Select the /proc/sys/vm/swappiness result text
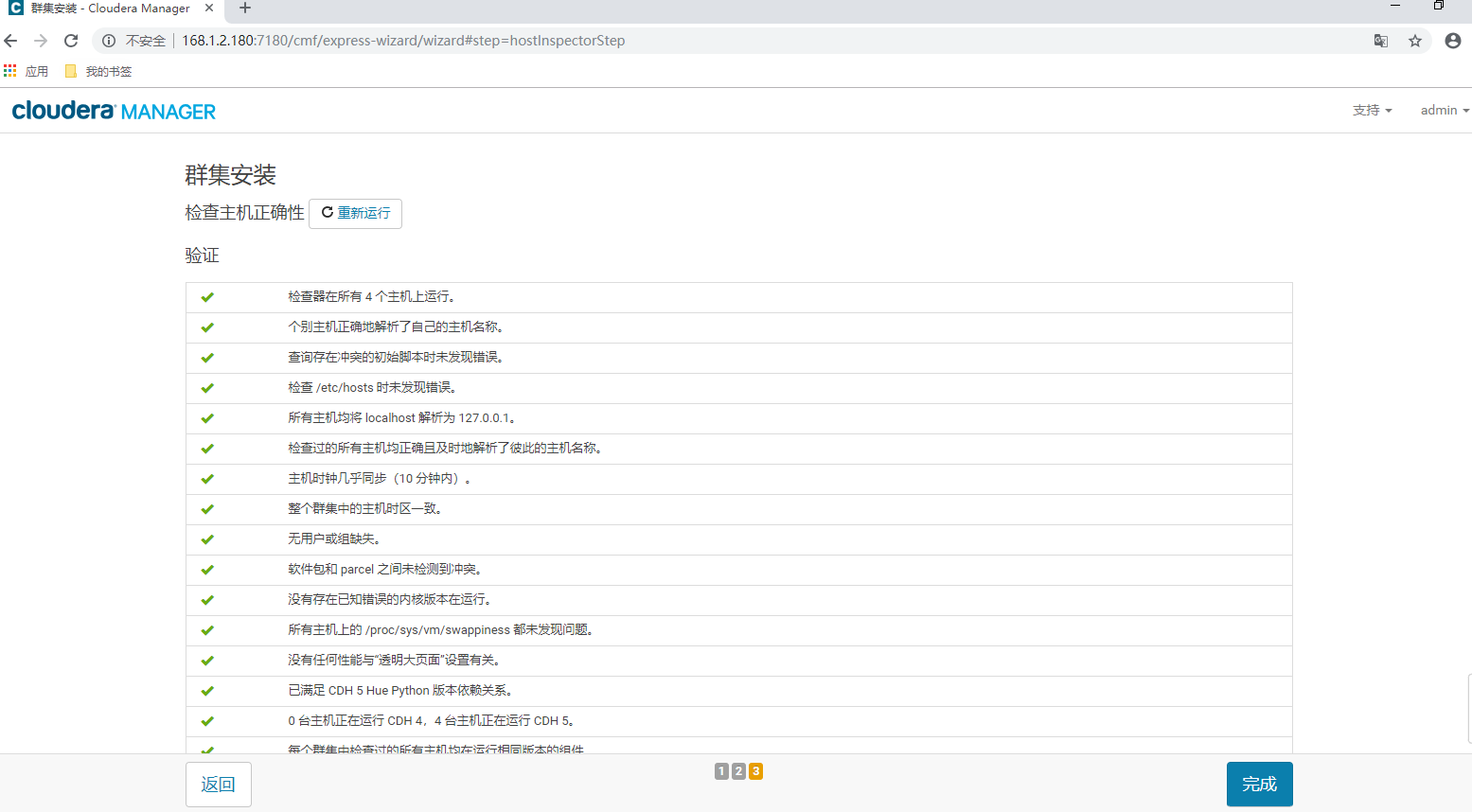1472x812 pixels. pyautogui.click(x=442, y=630)
